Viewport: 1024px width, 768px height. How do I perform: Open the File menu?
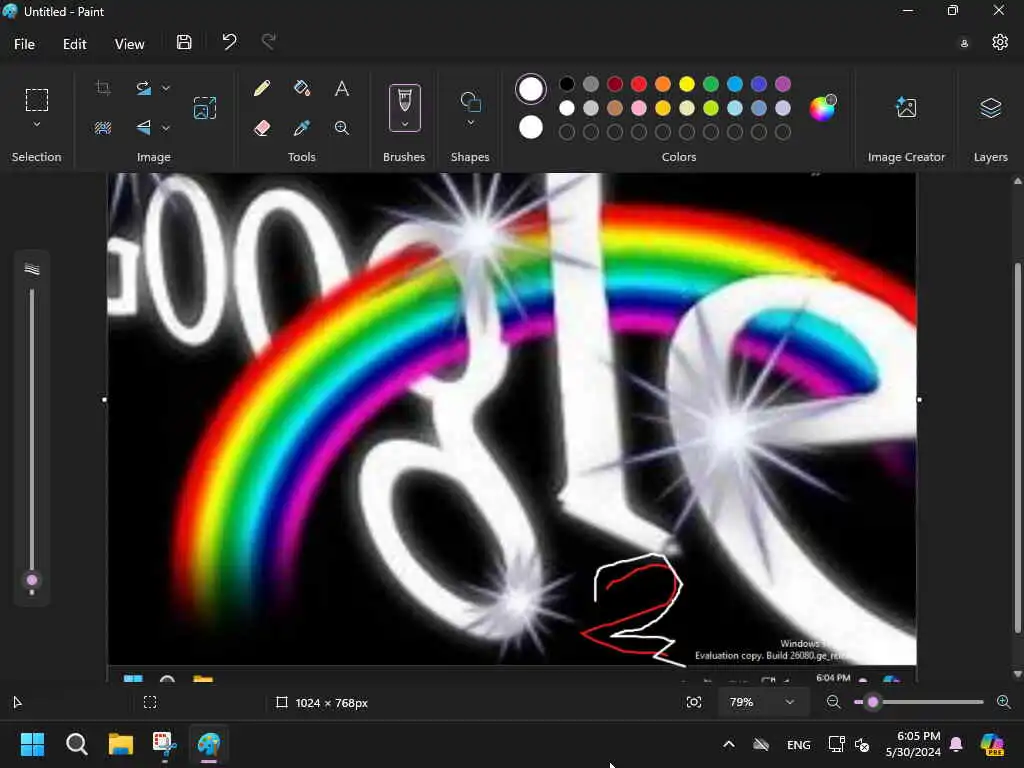24,44
